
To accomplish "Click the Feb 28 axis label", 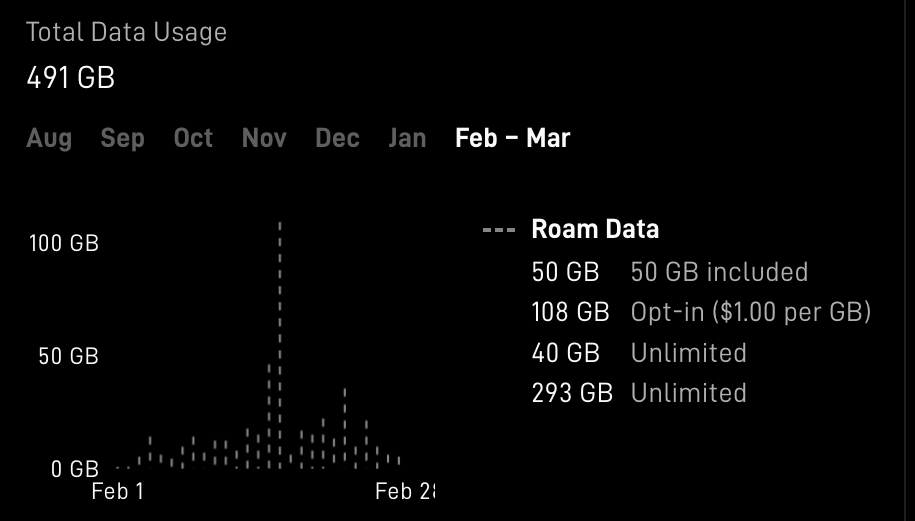I will click(x=405, y=491).
